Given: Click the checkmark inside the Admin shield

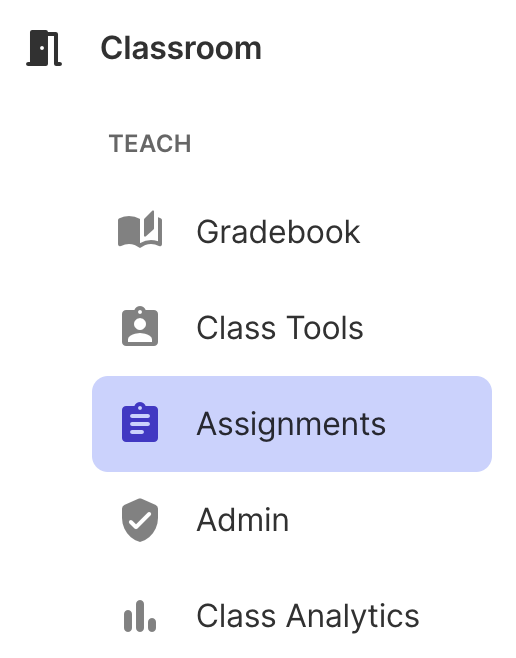Looking at the screenshot, I should (x=140, y=521).
